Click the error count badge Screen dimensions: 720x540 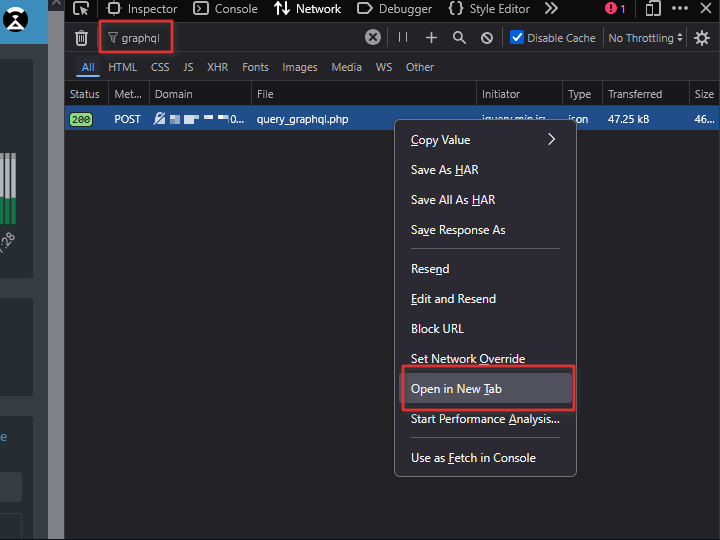615,9
